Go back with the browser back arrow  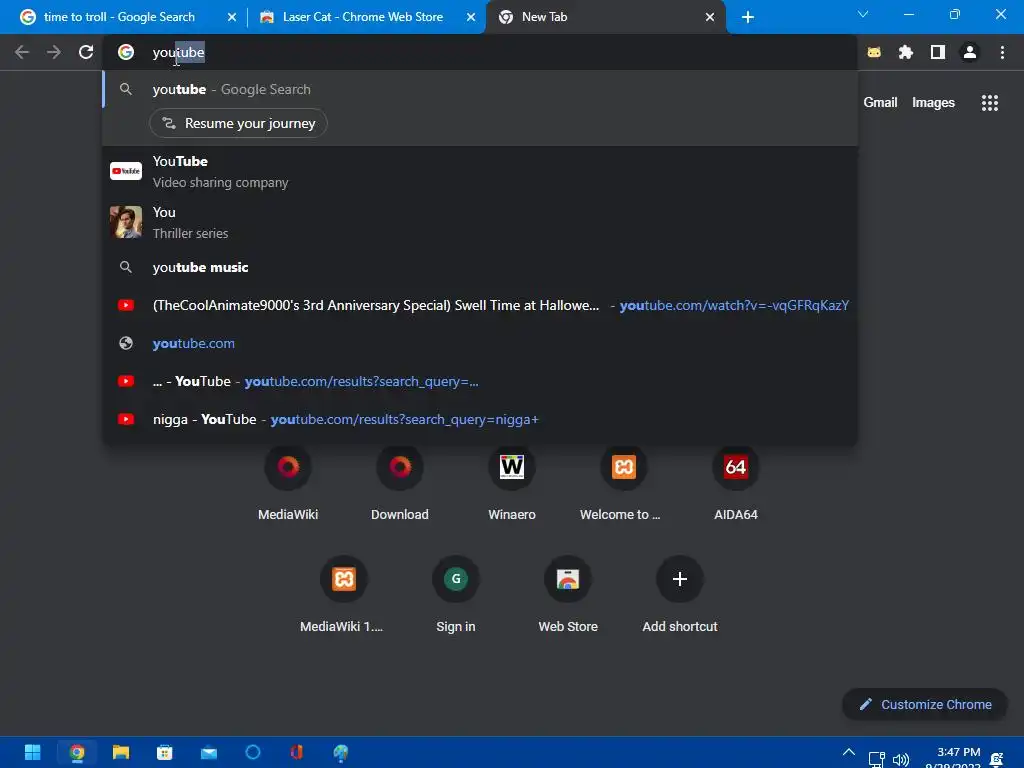point(22,52)
